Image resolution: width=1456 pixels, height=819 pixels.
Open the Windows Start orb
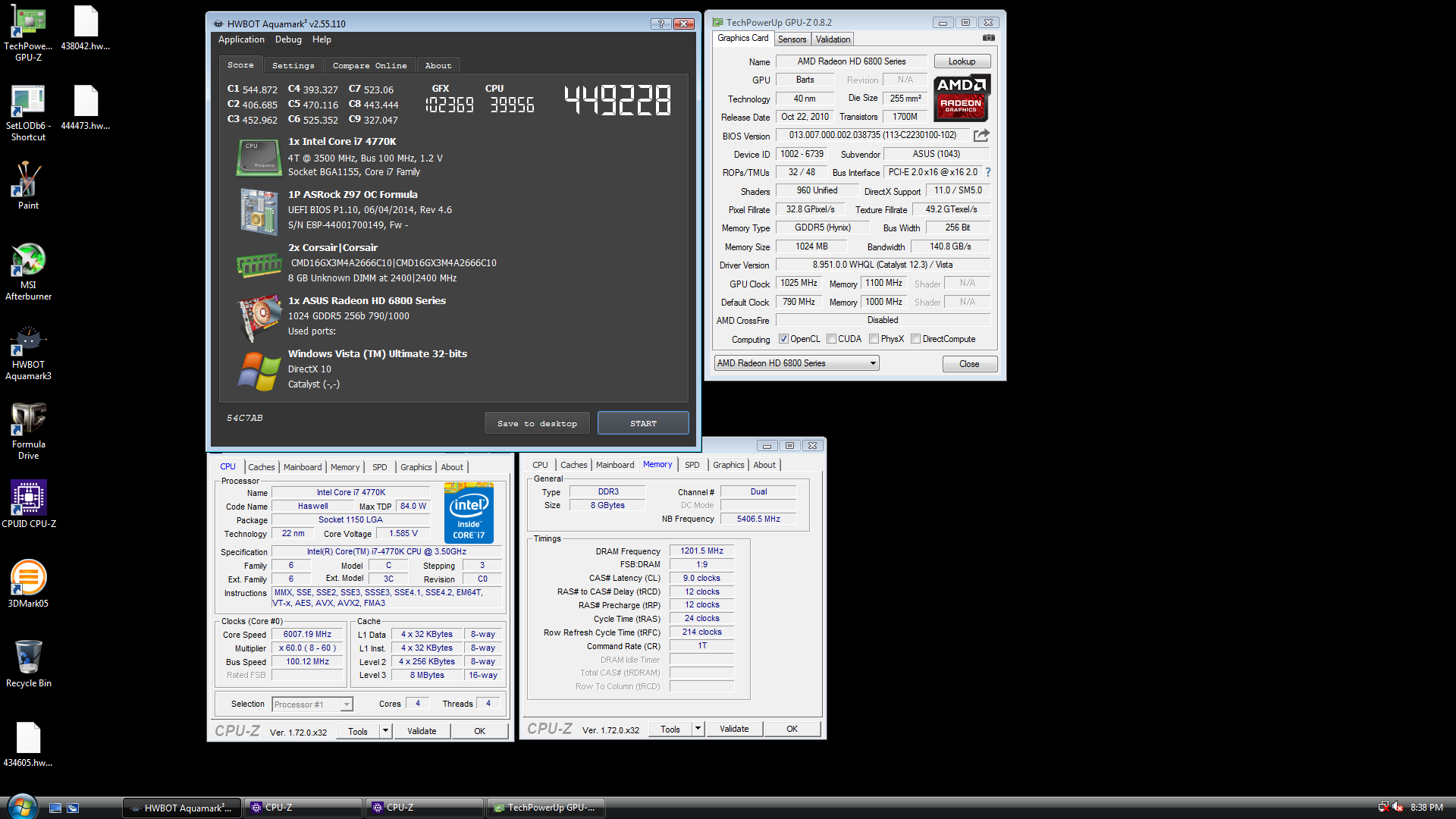21,807
